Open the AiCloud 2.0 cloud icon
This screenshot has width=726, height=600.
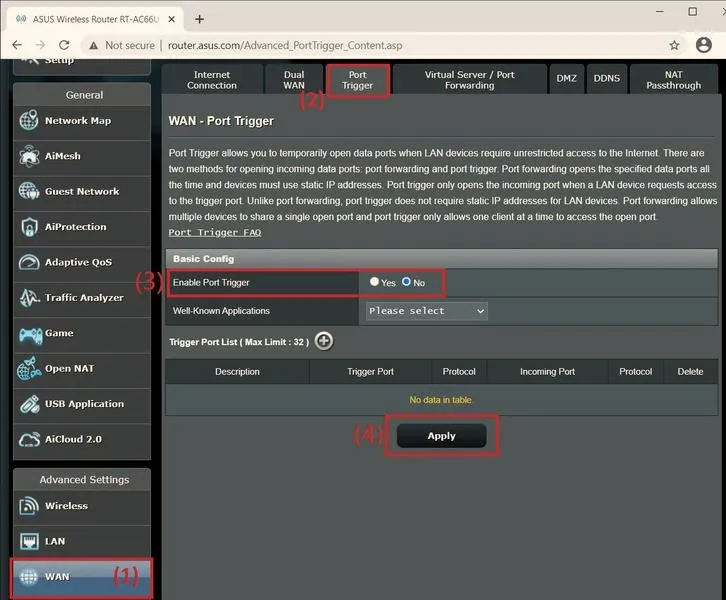pyautogui.click(x=29, y=439)
